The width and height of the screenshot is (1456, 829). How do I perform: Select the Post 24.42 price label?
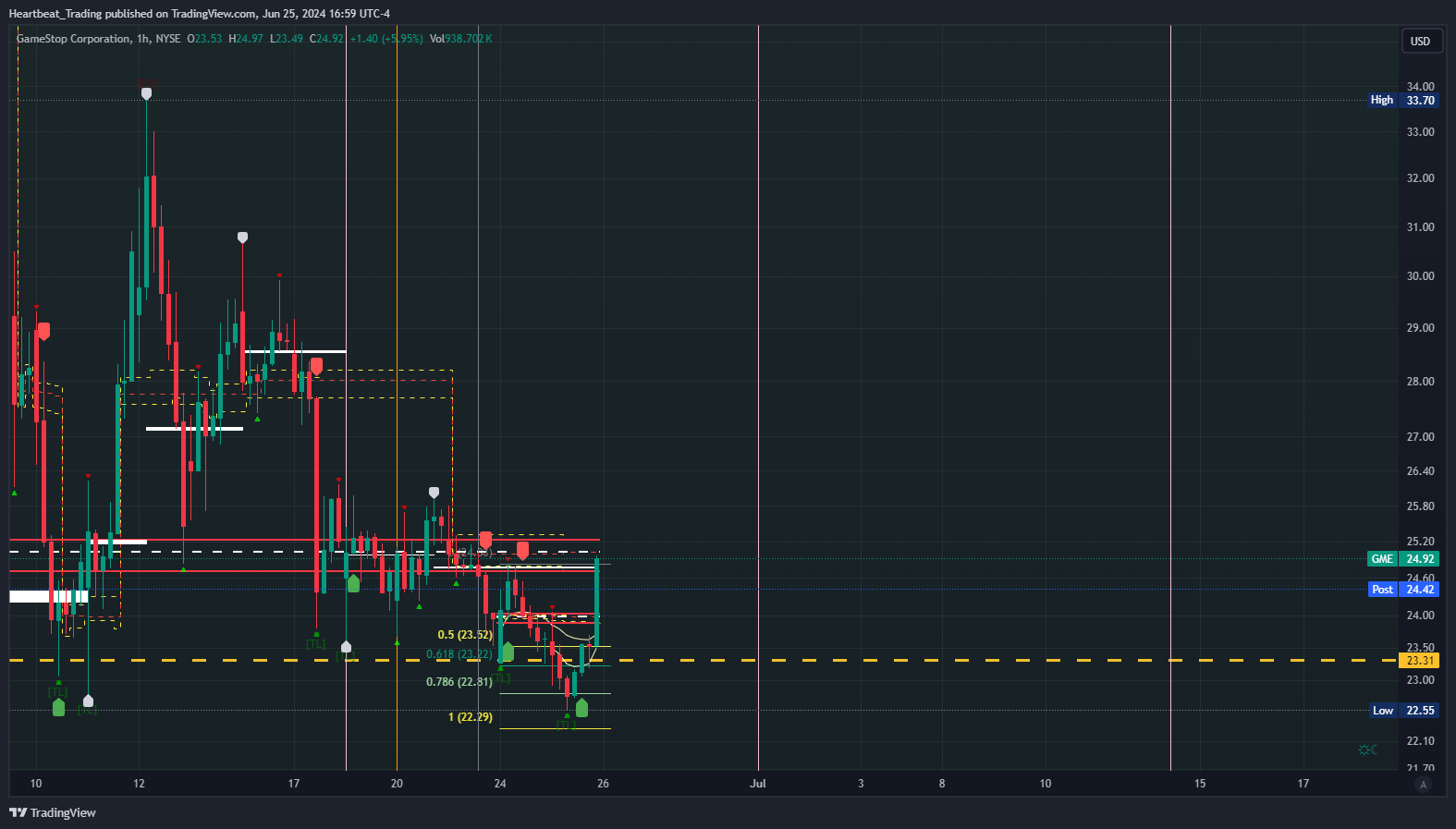tap(1403, 590)
